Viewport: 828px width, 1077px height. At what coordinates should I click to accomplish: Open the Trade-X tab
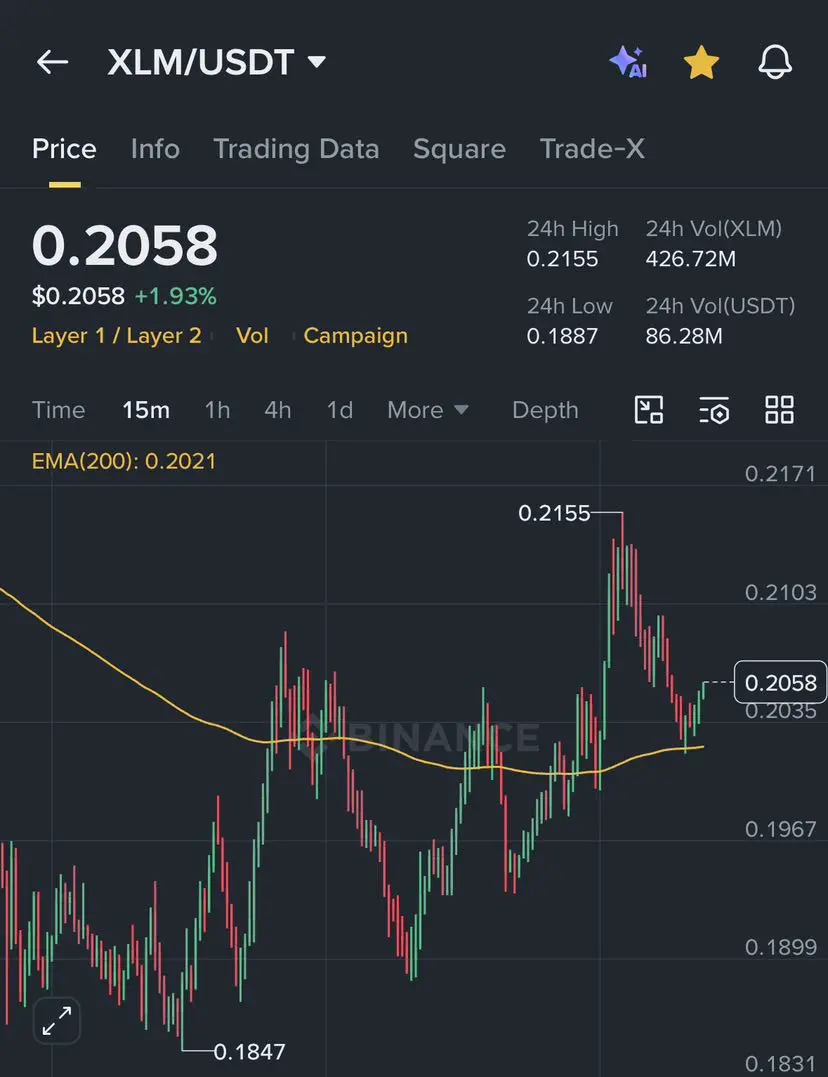coord(592,149)
